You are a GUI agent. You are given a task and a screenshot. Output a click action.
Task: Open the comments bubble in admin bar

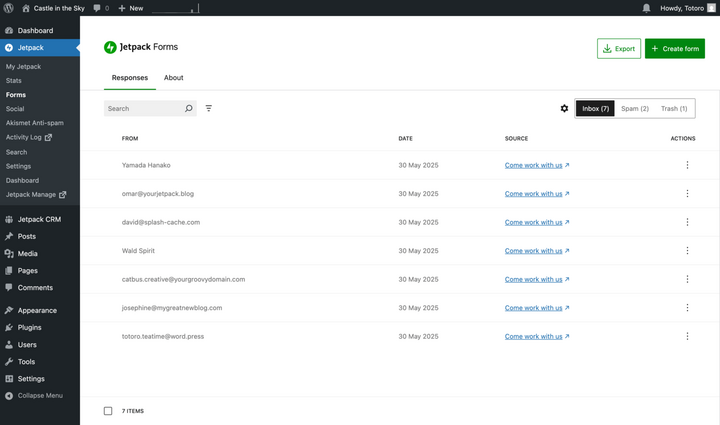click(x=101, y=8)
